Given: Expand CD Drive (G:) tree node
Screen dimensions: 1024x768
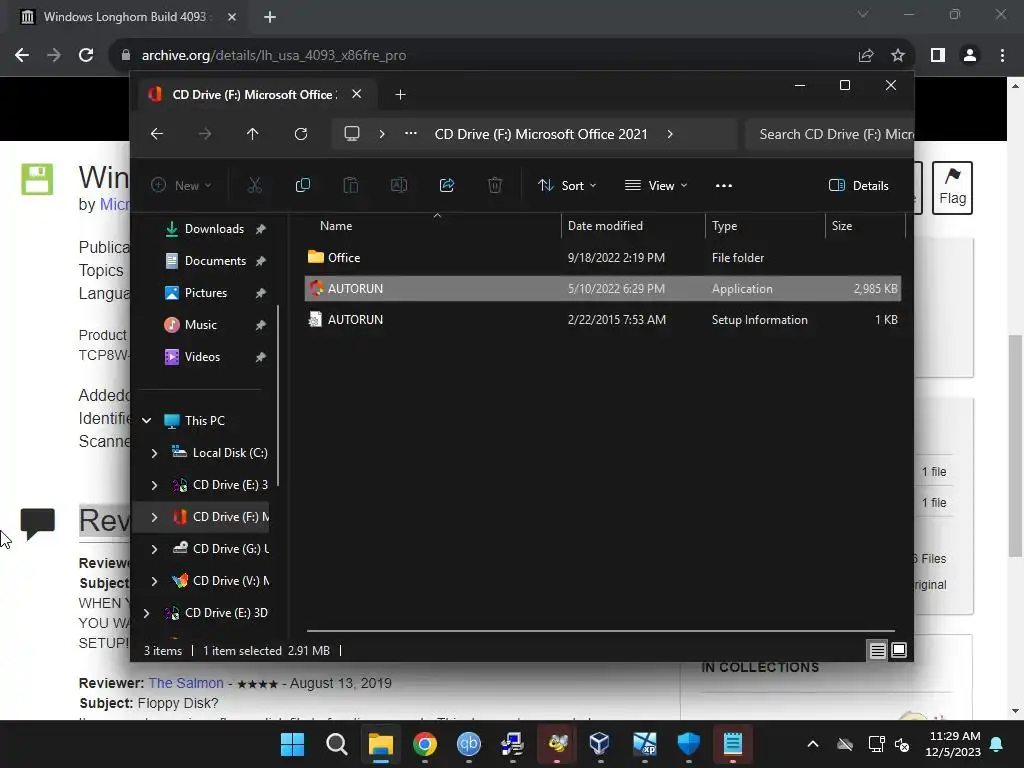Looking at the screenshot, I should 154,549.
